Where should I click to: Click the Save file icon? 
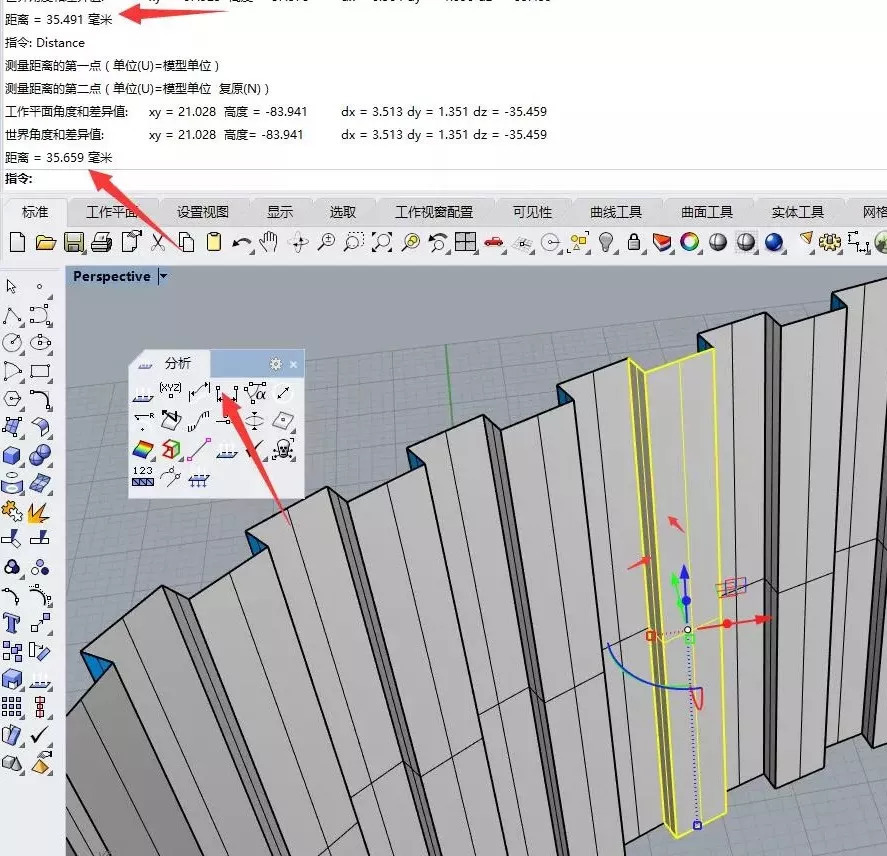(x=73, y=242)
